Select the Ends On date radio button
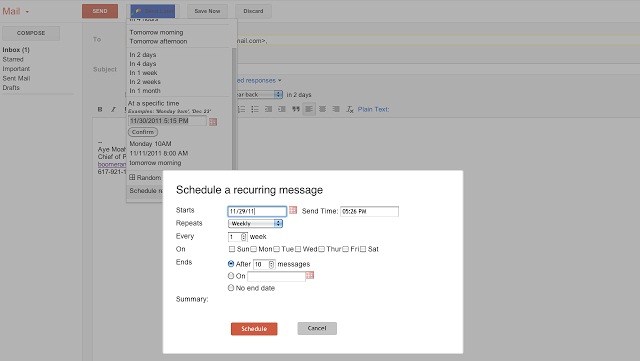The height and width of the screenshot is (361, 640). (231, 276)
